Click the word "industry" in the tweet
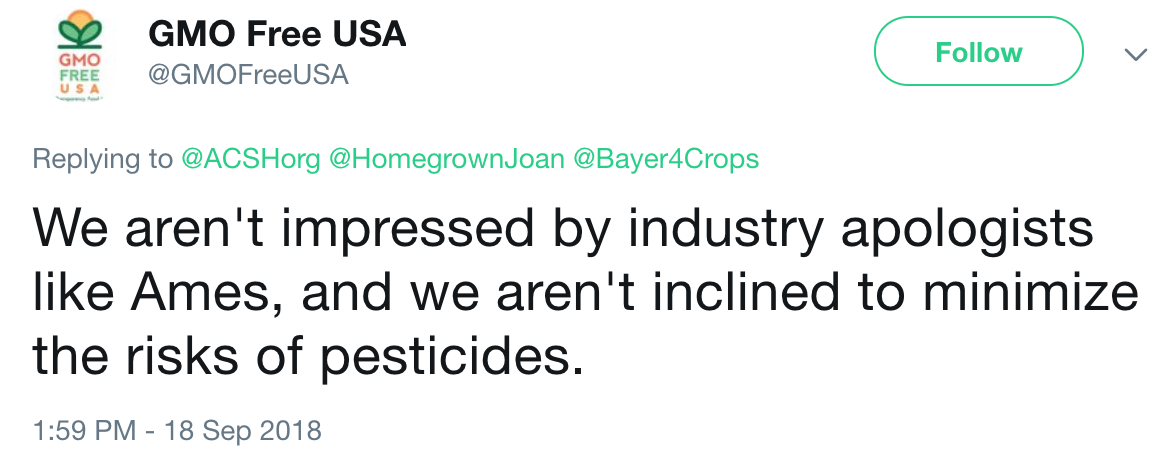1173x468 pixels. [715, 231]
